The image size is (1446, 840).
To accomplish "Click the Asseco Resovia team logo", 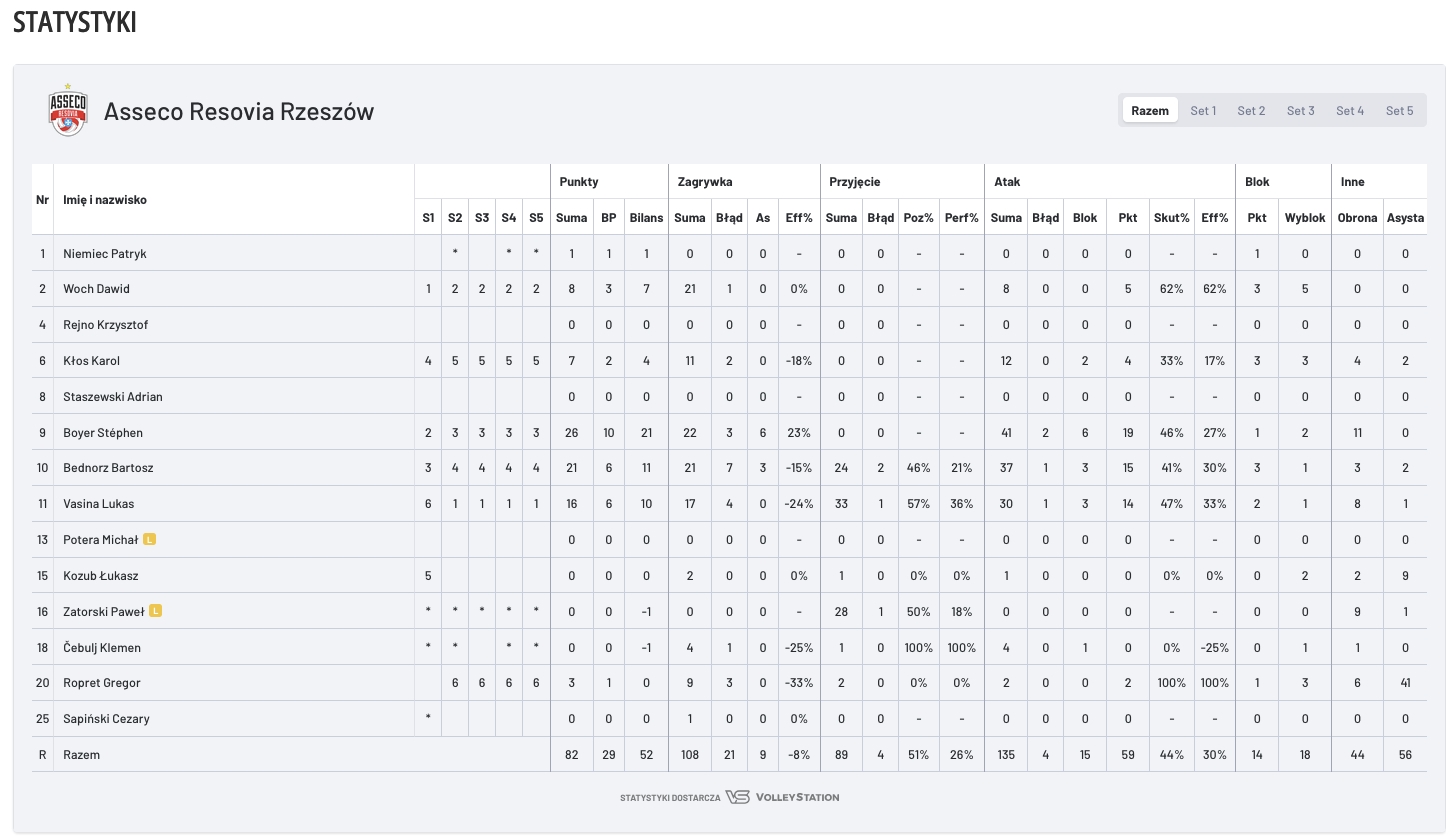I will click(x=68, y=111).
